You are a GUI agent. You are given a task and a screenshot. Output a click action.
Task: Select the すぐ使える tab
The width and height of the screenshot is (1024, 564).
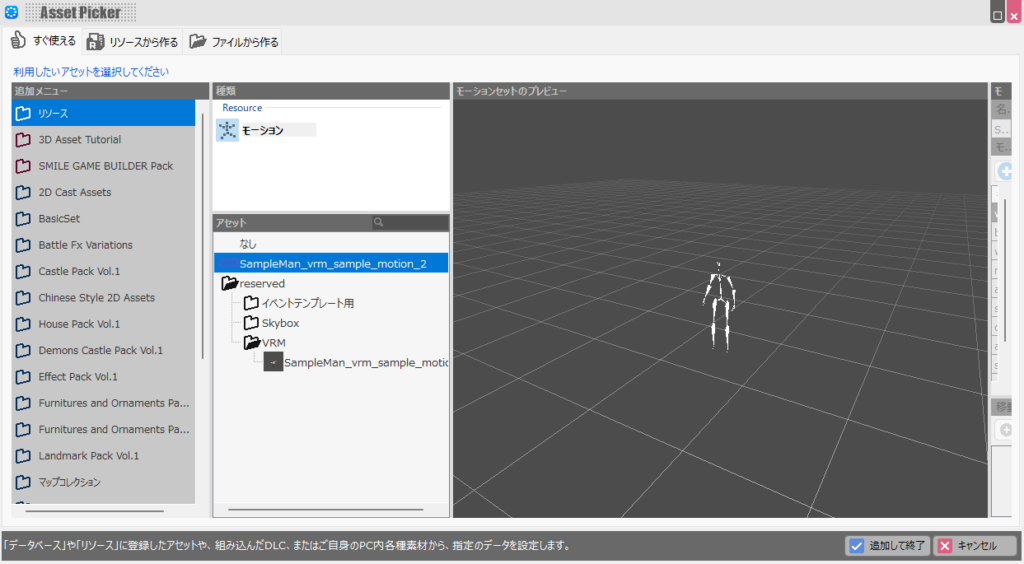(43, 41)
